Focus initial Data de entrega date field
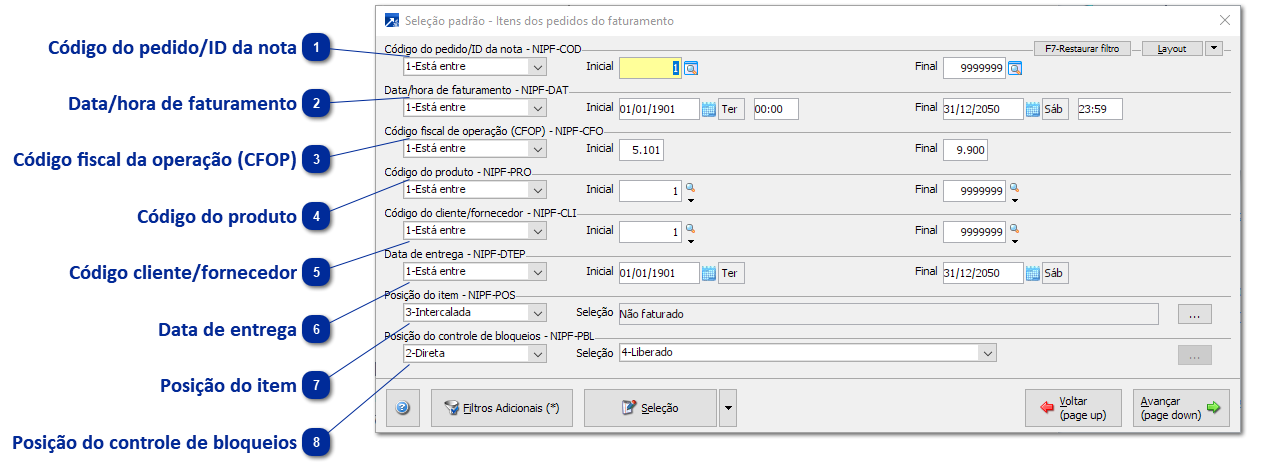The height and width of the screenshot is (471, 1264). pyautogui.click(x=659, y=273)
